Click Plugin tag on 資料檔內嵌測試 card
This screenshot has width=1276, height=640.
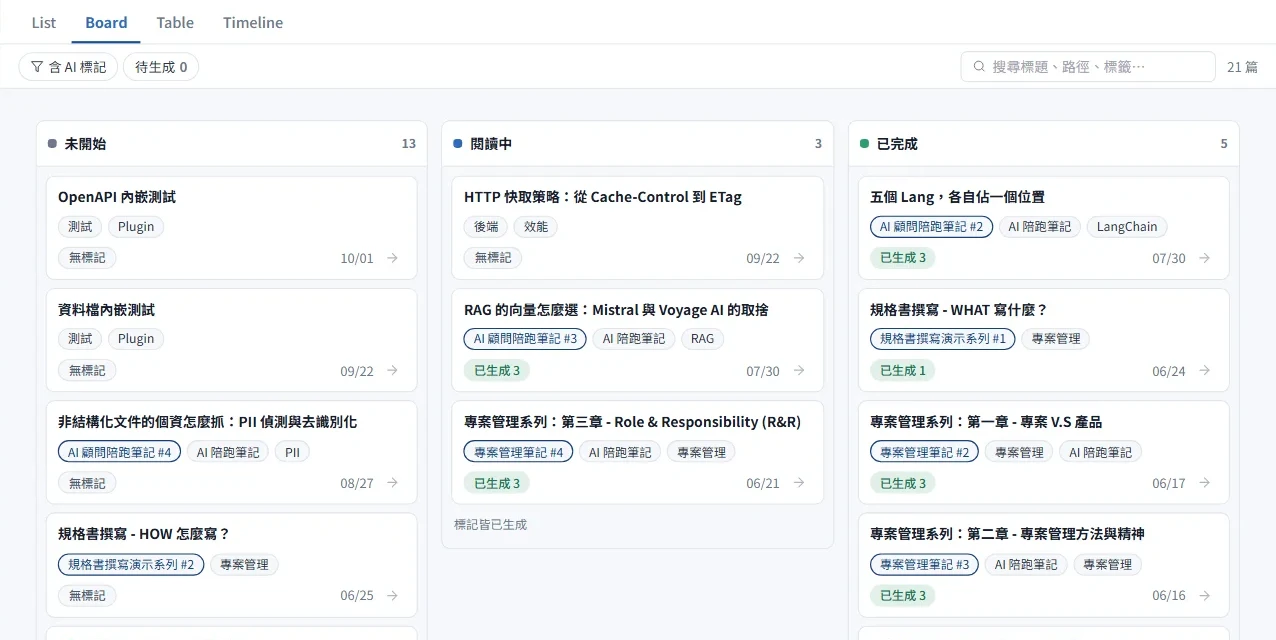[136, 339]
